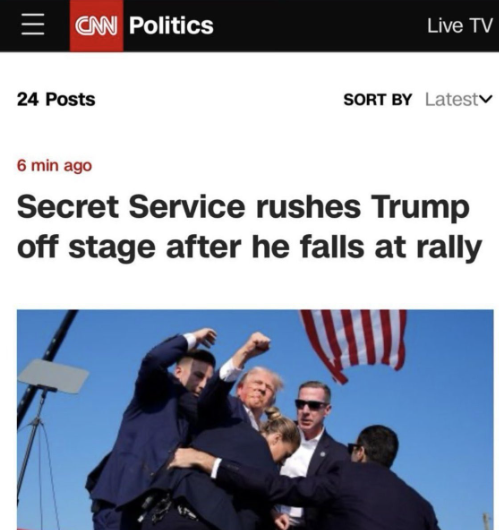The height and width of the screenshot is (530, 499).
Task: Click "falls at rally" headline text
Action: (x=391, y=247)
